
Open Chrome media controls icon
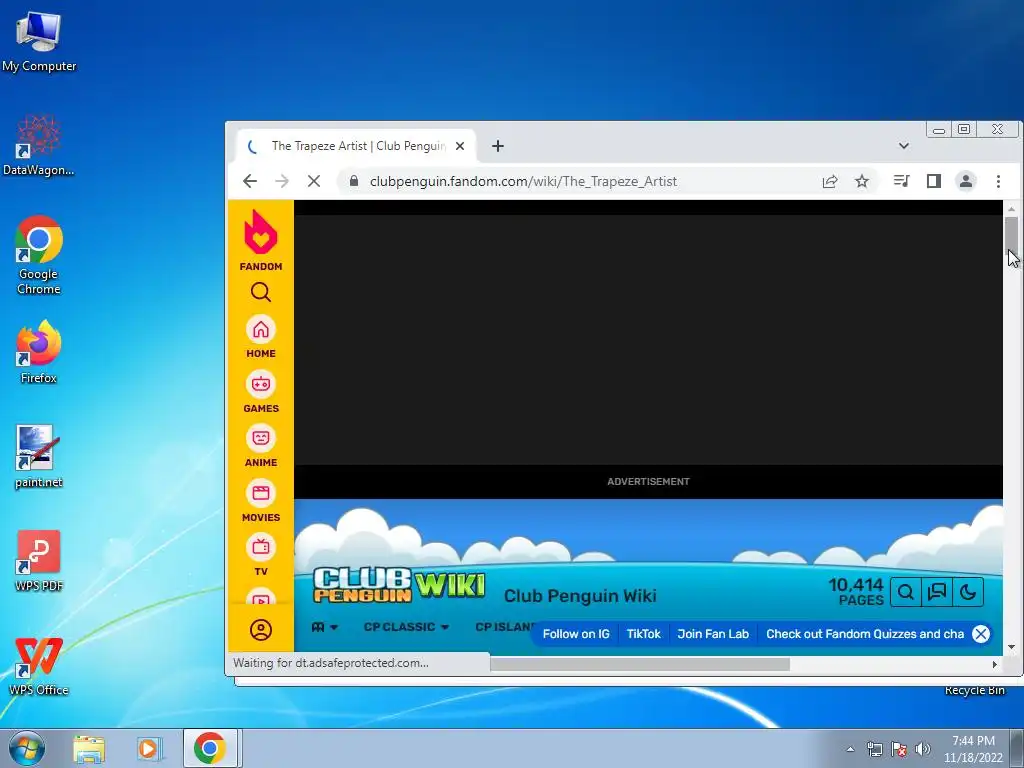click(x=901, y=181)
